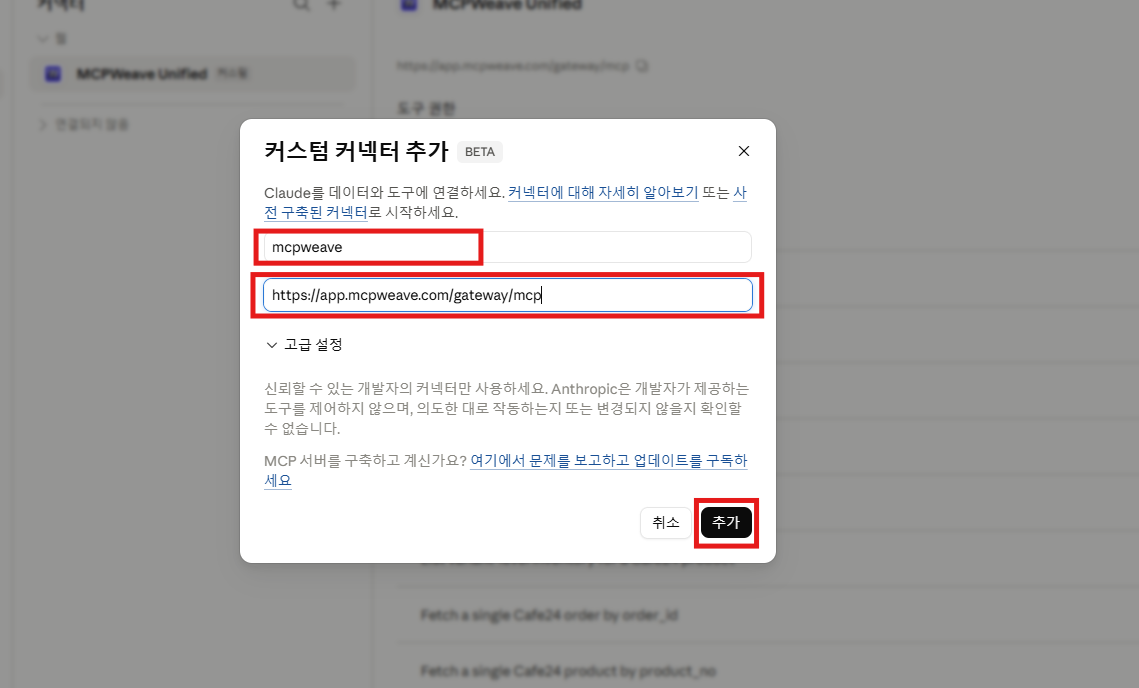This screenshot has width=1139, height=688.
Task: Click the 커스텀 커넥터 추가 dialog title
Action: (x=356, y=151)
